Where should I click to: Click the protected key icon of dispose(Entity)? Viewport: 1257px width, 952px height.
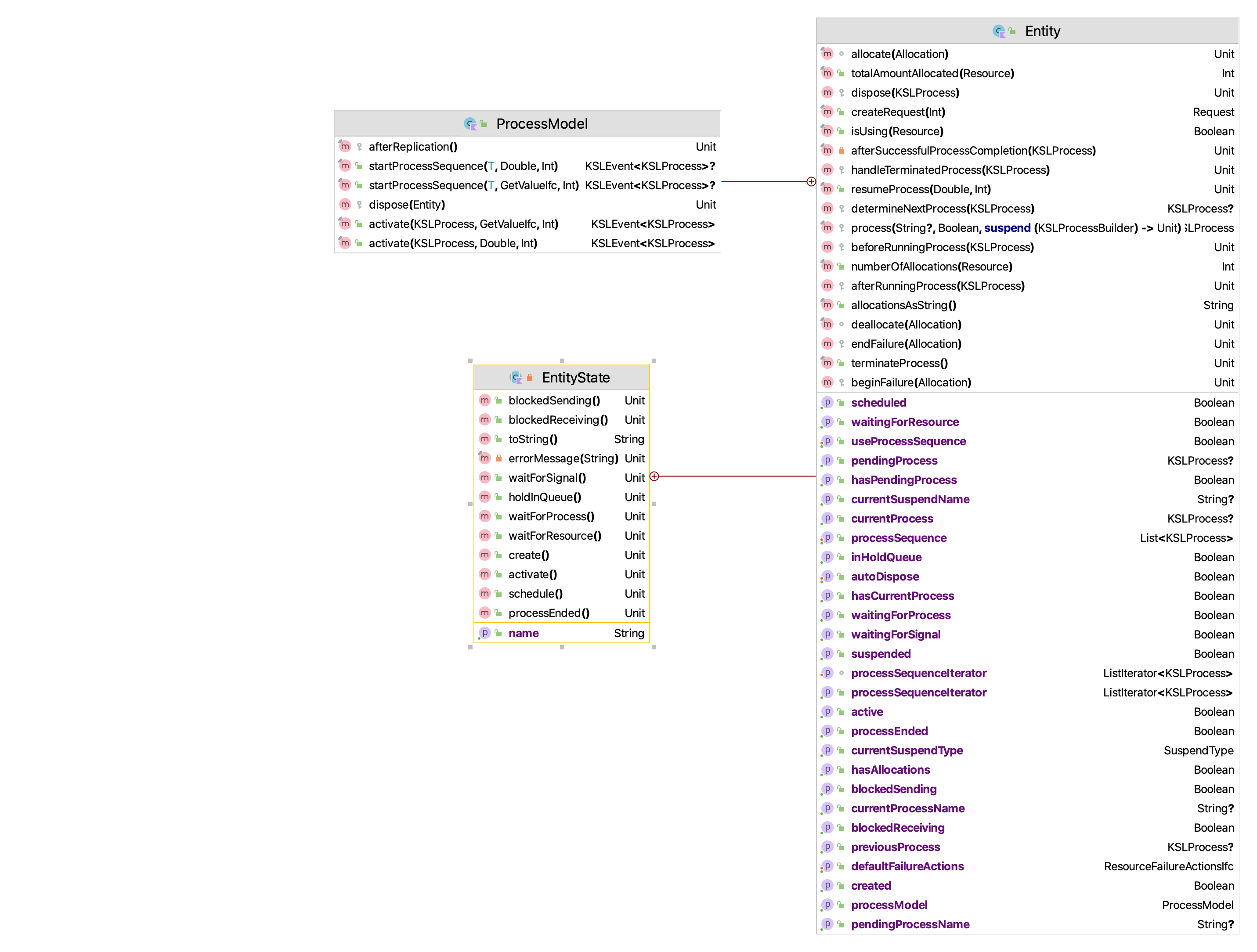[x=359, y=205]
